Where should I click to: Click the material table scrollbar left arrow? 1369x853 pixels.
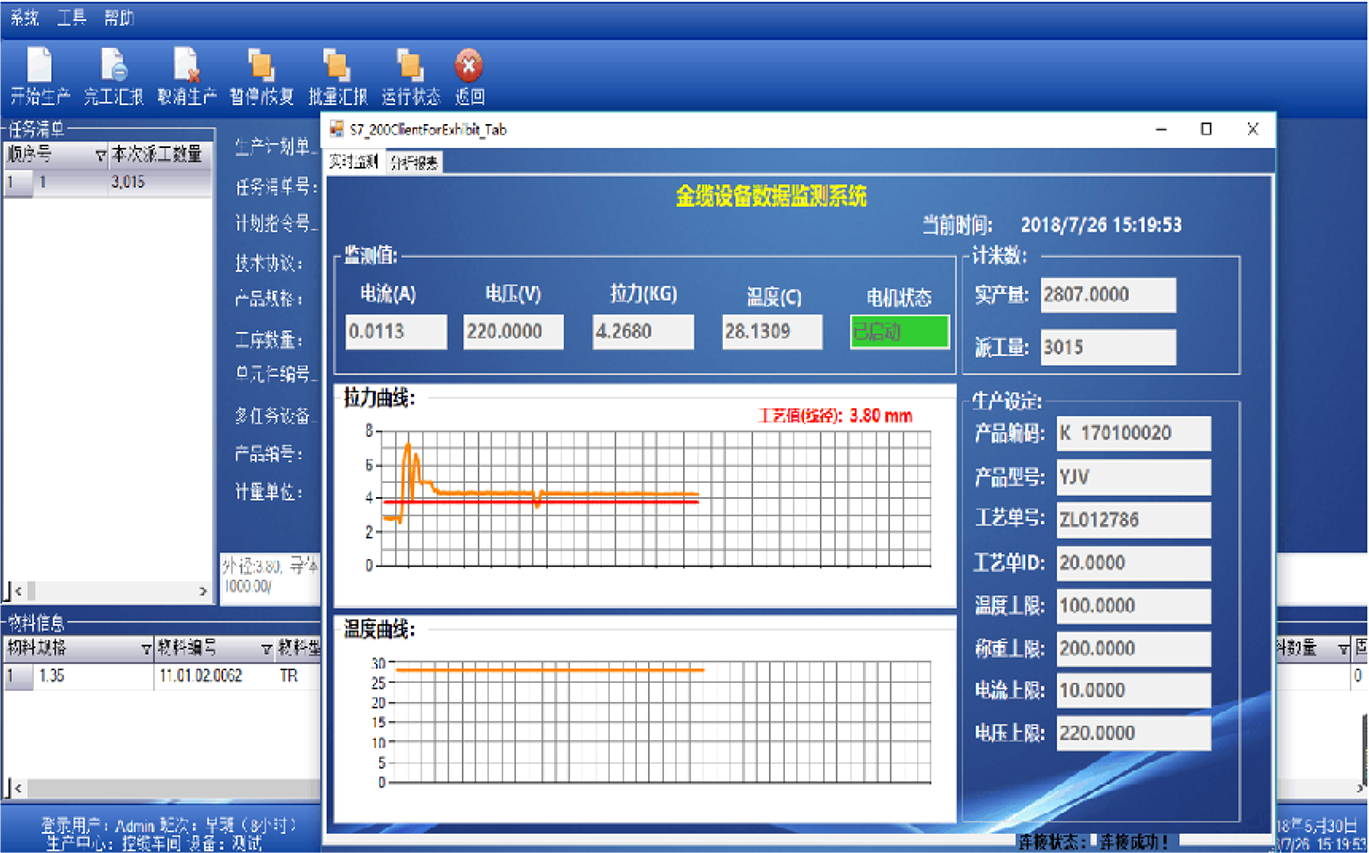[19, 789]
